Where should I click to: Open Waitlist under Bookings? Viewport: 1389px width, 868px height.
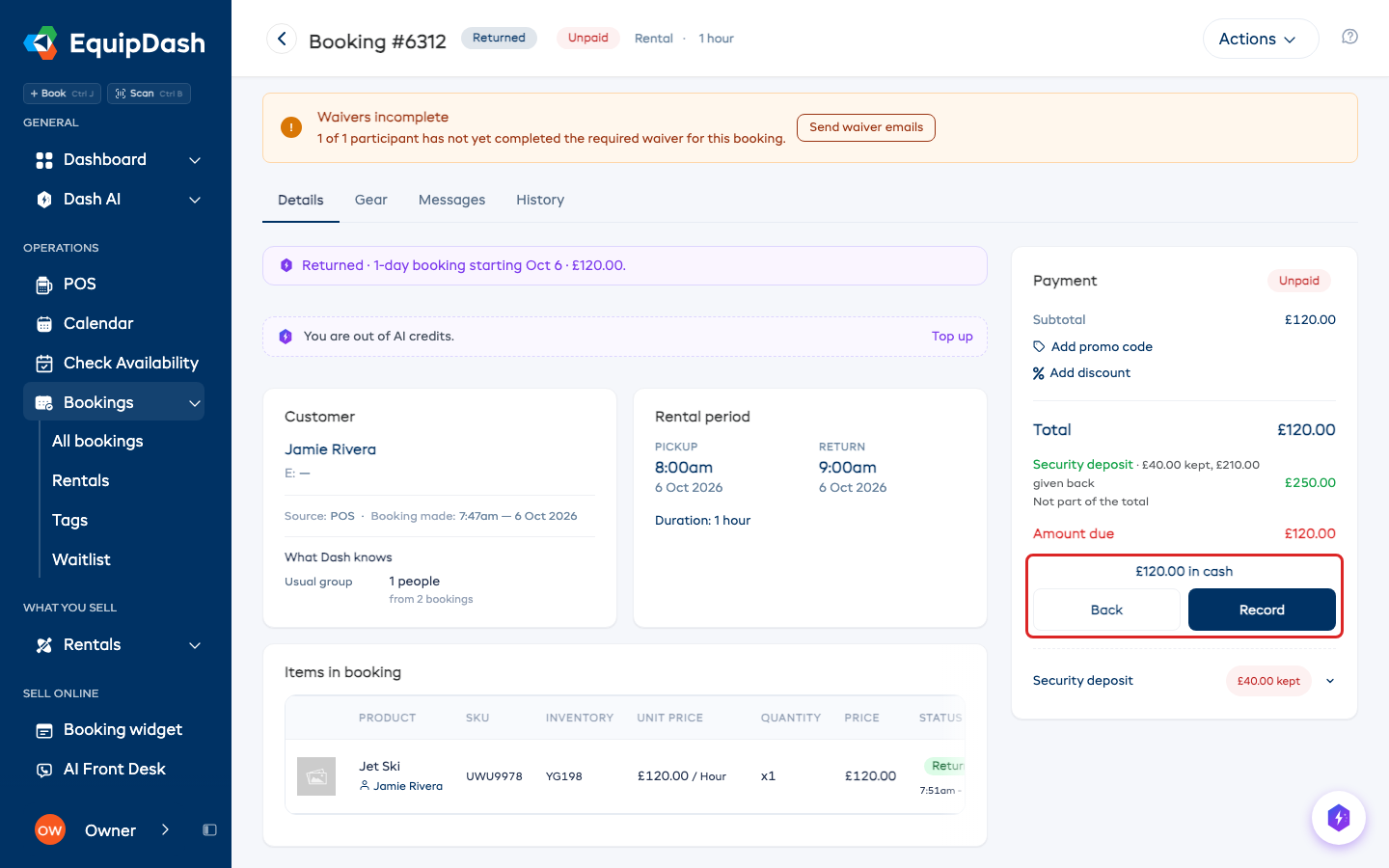[81, 560]
